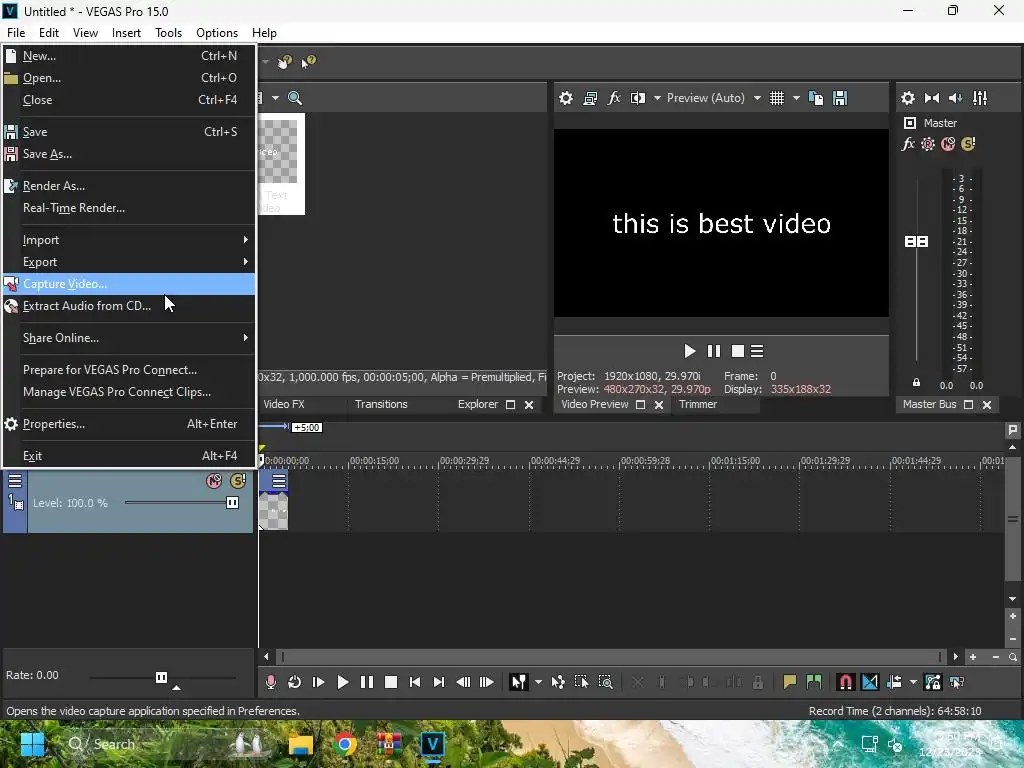Expand the Share Online submenu
The height and width of the screenshot is (768, 1024).
129,338
